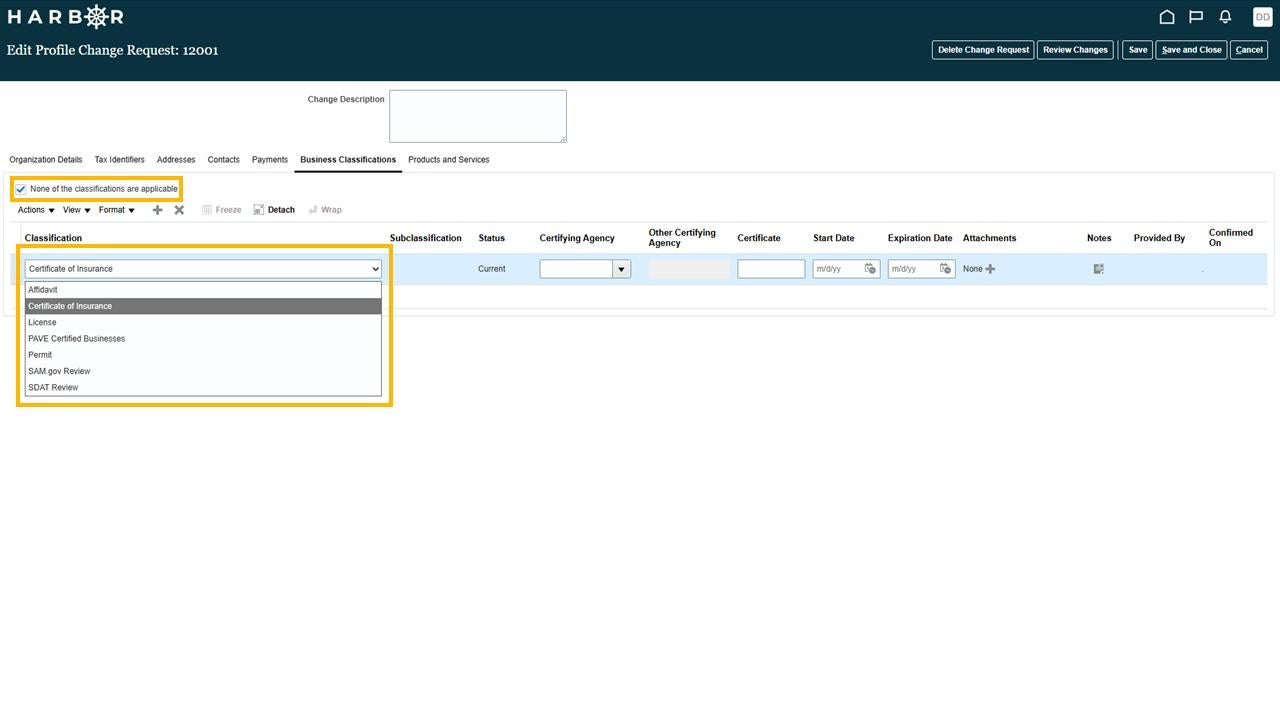The height and width of the screenshot is (720, 1280).
Task: Click Delete Change Request button
Action: [x=983, y=50]
